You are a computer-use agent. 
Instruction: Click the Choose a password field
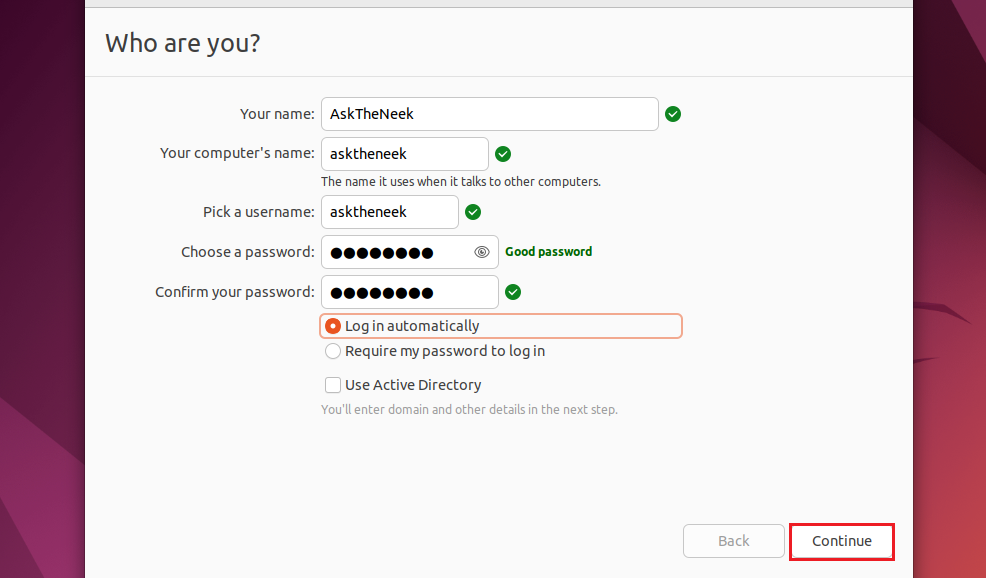click(400, 252)
